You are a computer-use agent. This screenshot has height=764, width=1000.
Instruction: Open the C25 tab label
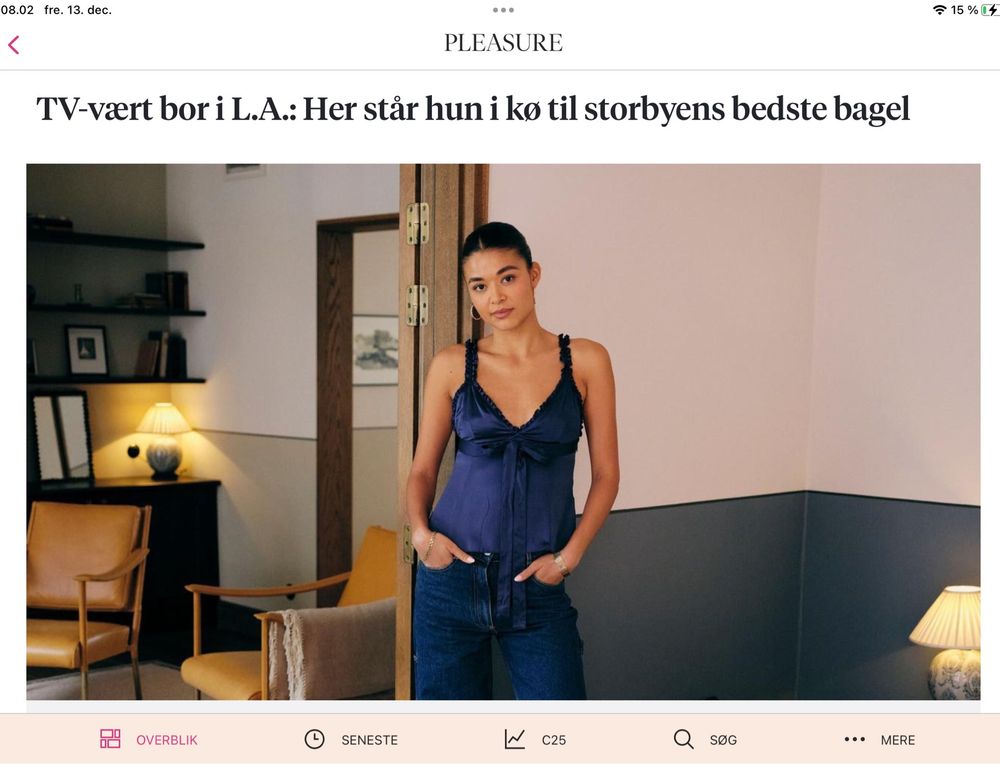(x=554, y=740)
